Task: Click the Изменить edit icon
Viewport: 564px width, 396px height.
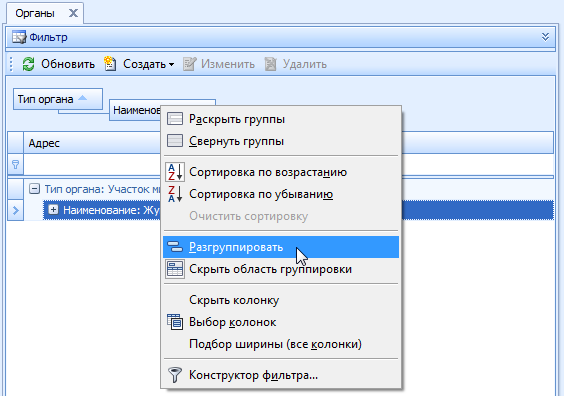Action: click(x=190, y=64)
